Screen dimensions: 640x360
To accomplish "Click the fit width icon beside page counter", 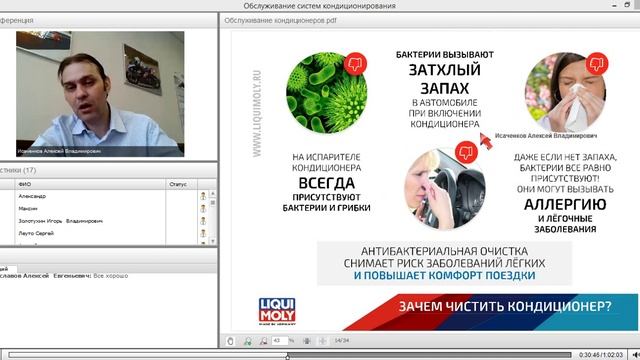I will coord(322,341).
